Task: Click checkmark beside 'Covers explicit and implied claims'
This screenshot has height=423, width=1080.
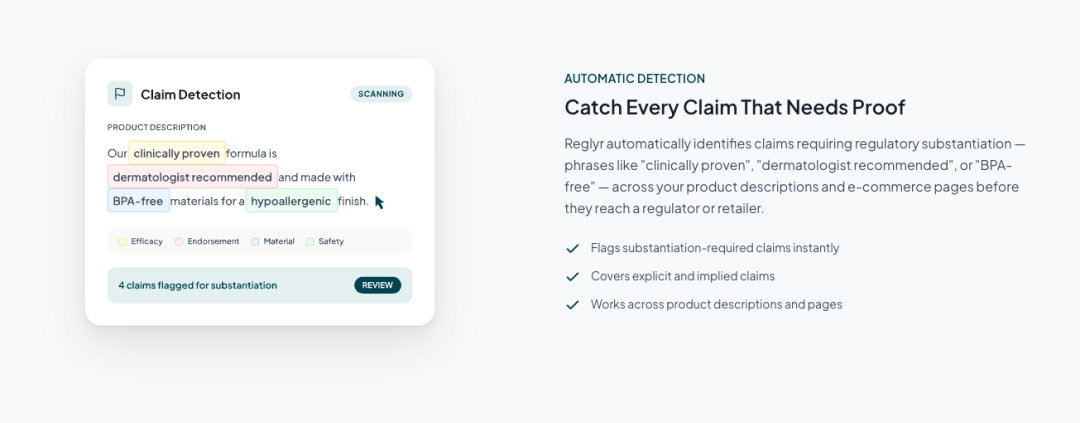Action: coord(573,276)
